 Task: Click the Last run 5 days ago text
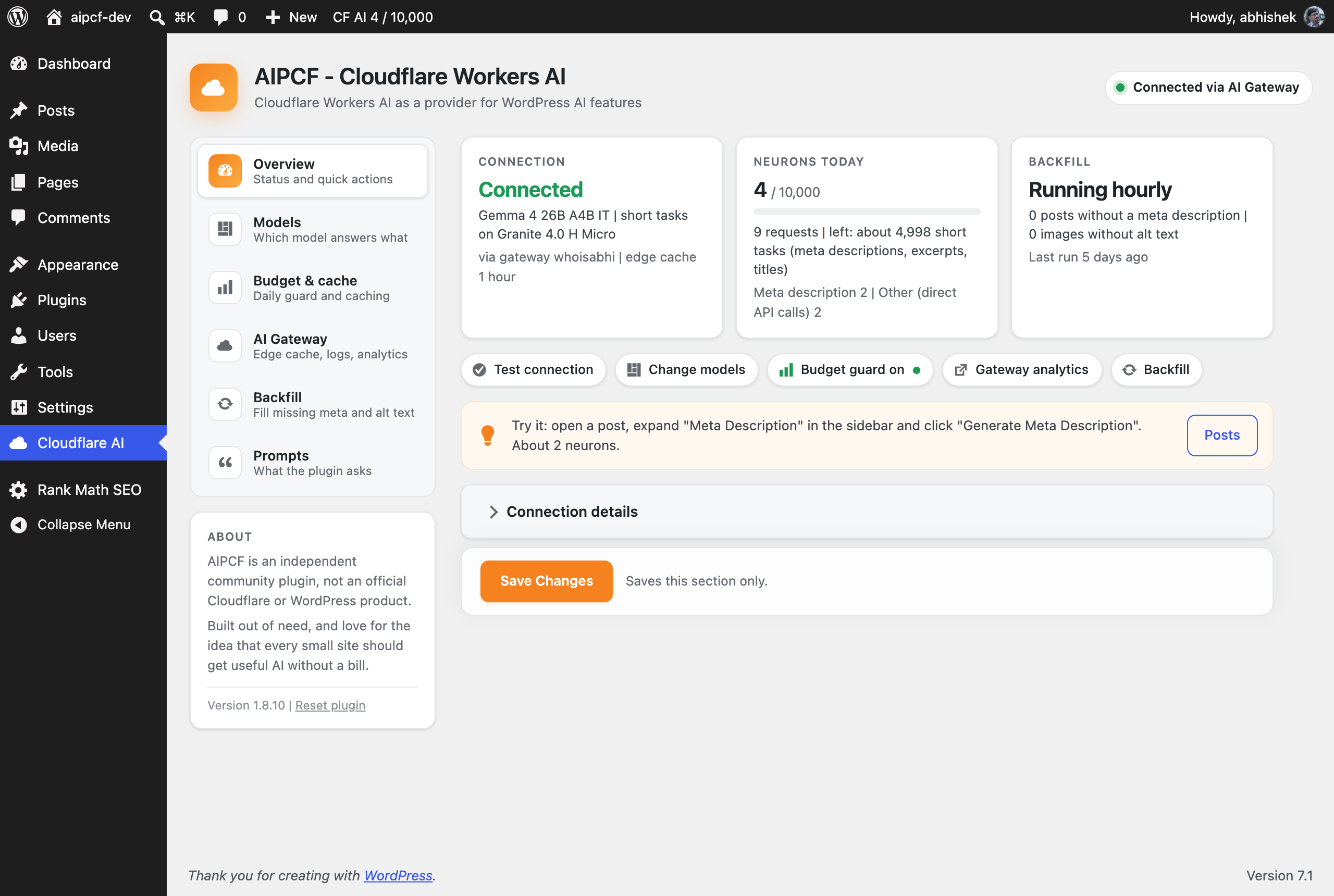(x=1088, y=257)
